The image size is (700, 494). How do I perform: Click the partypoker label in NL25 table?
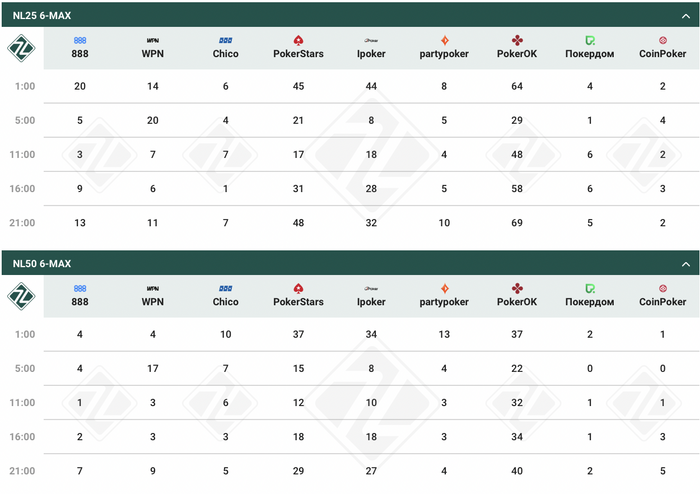pyautogui.click(x=444, y=54)
